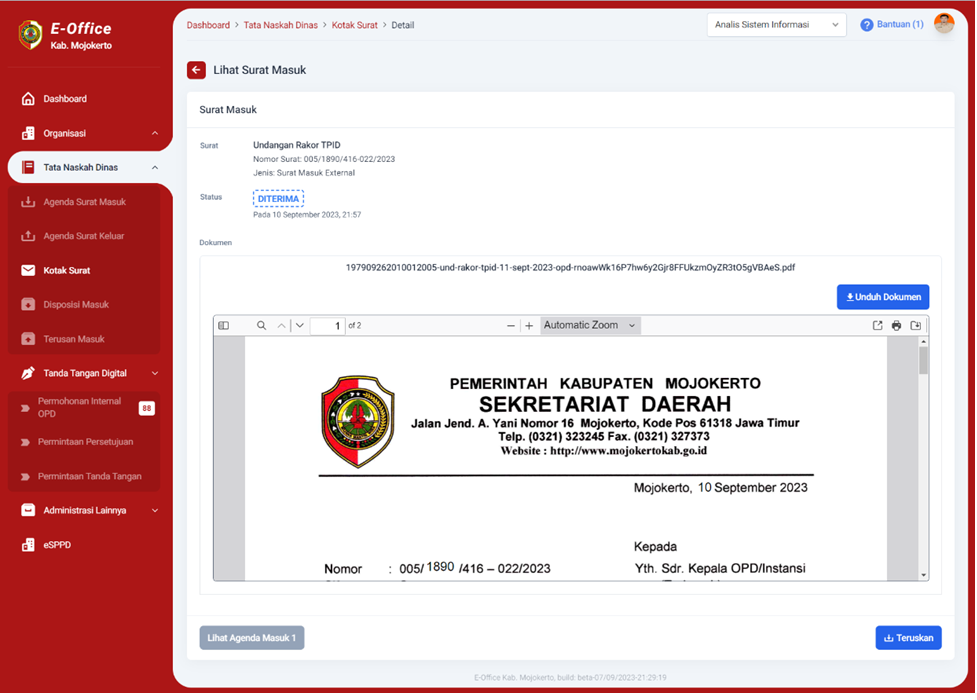This screenshot has height=700, width=977.
Task: Click the Bantuan (1) help link
Action: [x=900, y=24]
